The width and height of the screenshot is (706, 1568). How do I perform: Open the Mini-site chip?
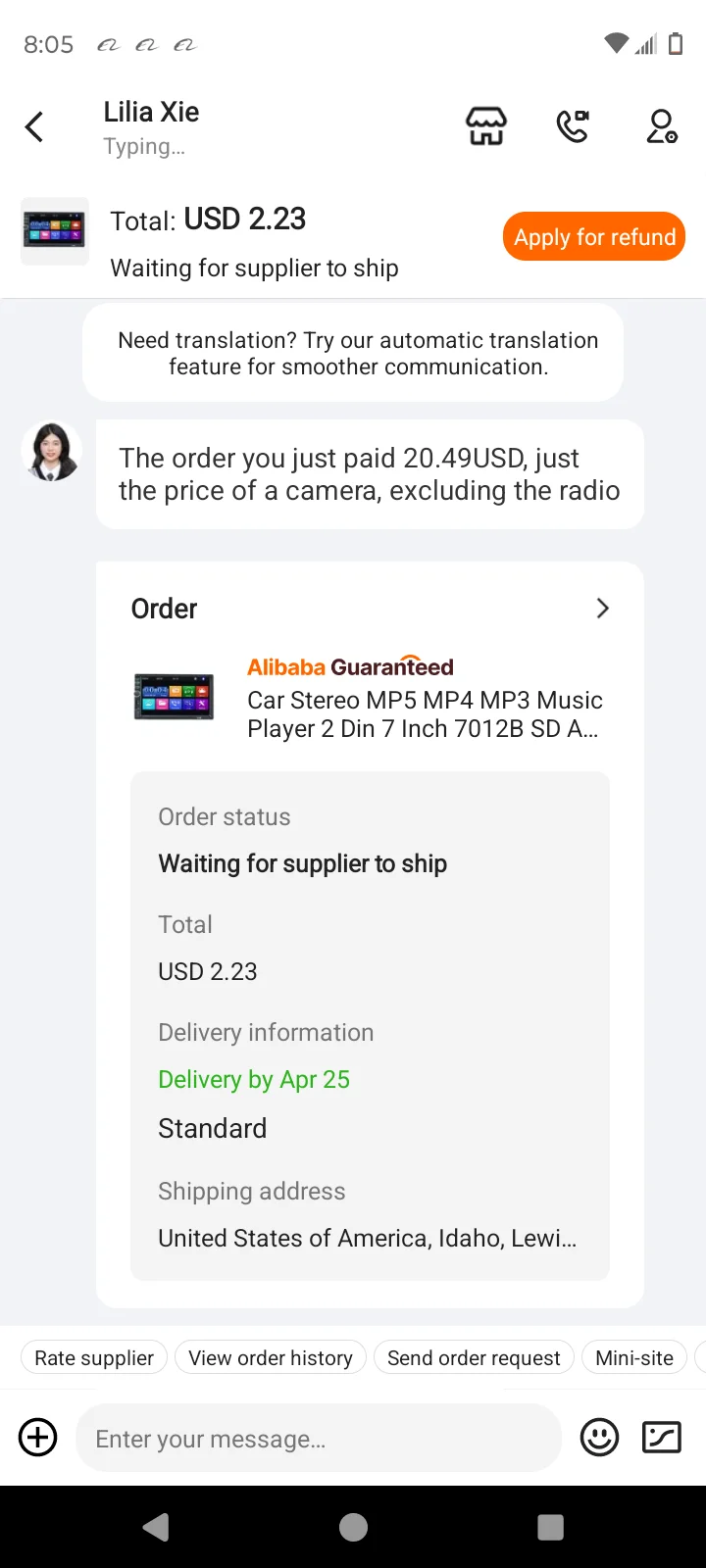click(x=634, y=1358)
